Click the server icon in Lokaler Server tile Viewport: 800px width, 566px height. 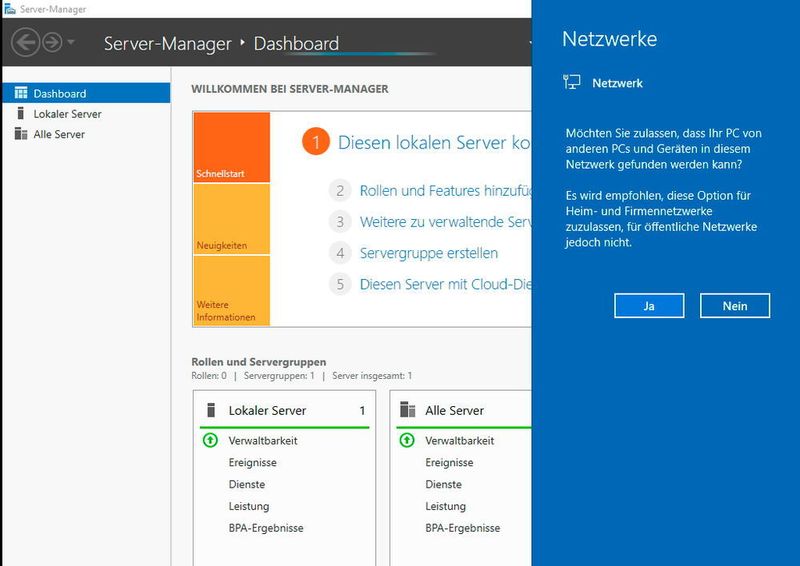click(211, 410)
